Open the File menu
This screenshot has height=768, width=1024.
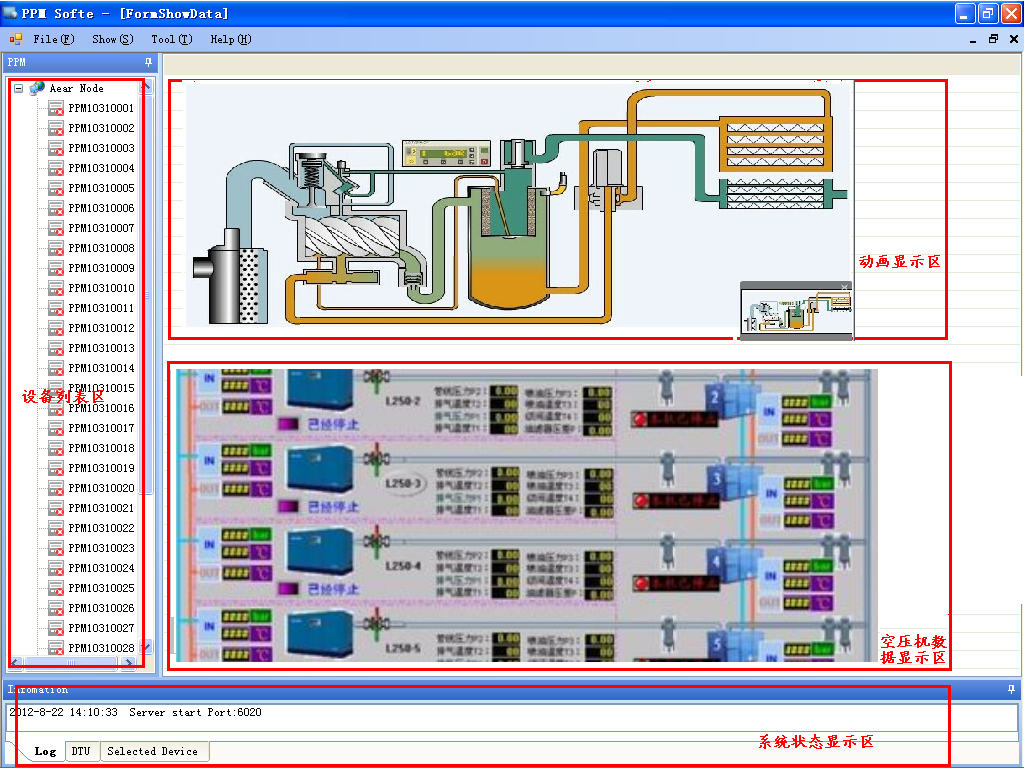tap(52, 39)
